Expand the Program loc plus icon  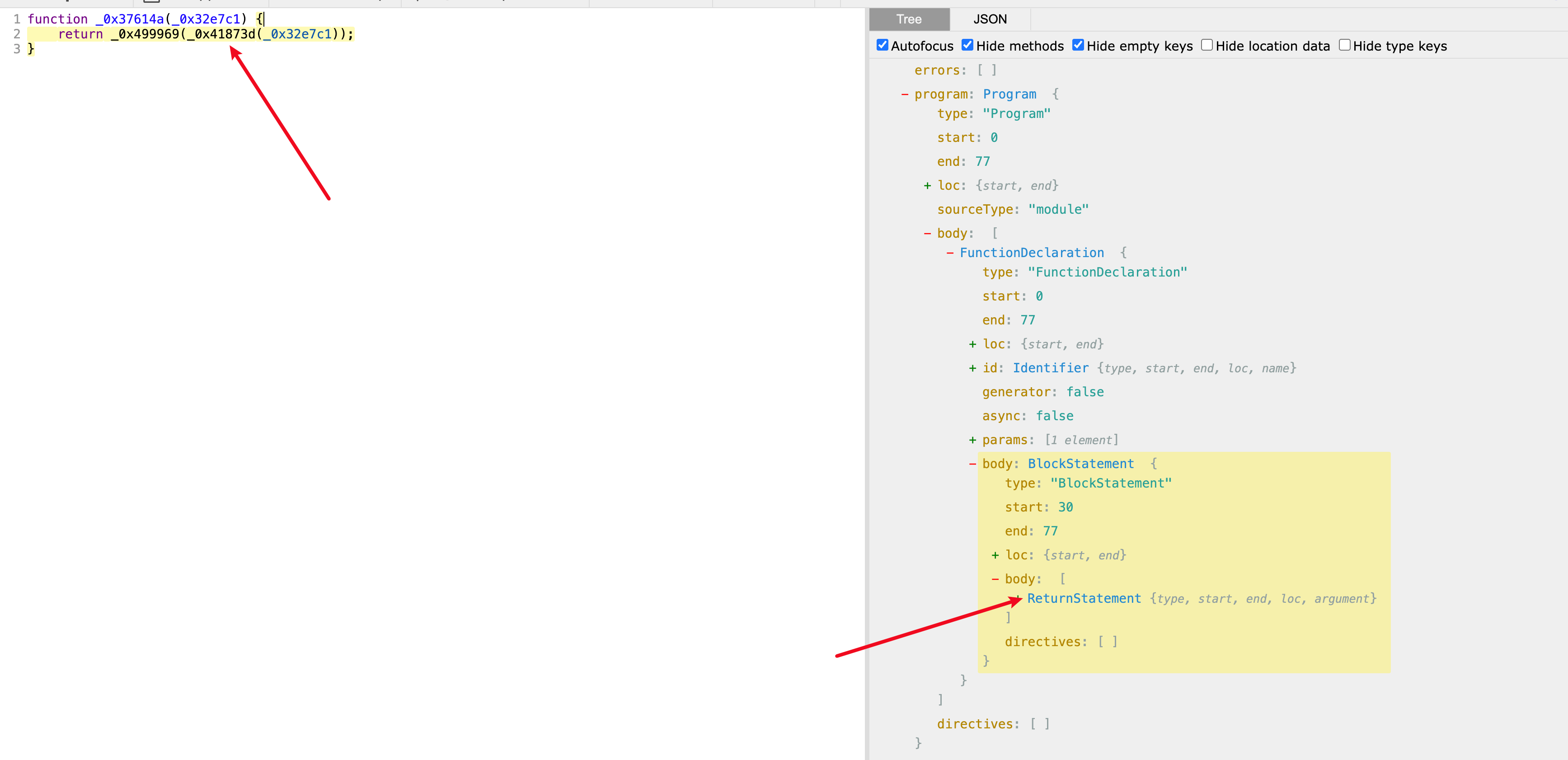[927, 186]
